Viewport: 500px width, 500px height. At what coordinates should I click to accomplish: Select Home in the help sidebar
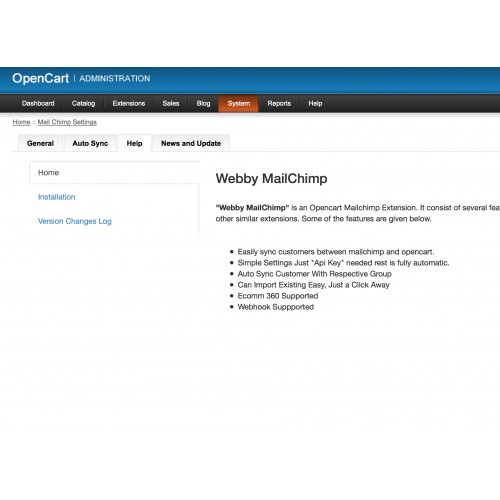coord(114,173)
